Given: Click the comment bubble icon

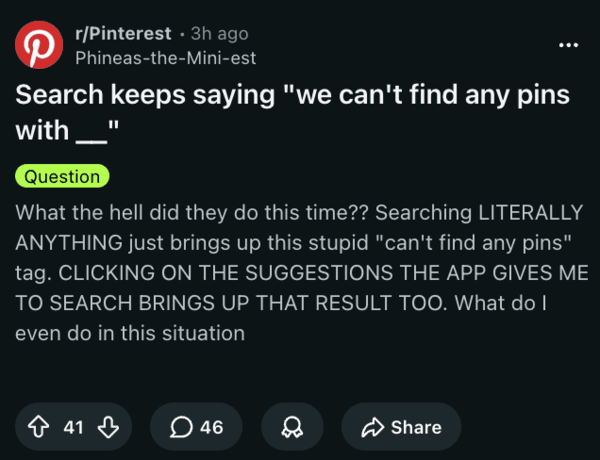Looking at the screenshot, I should pos(180,427).
